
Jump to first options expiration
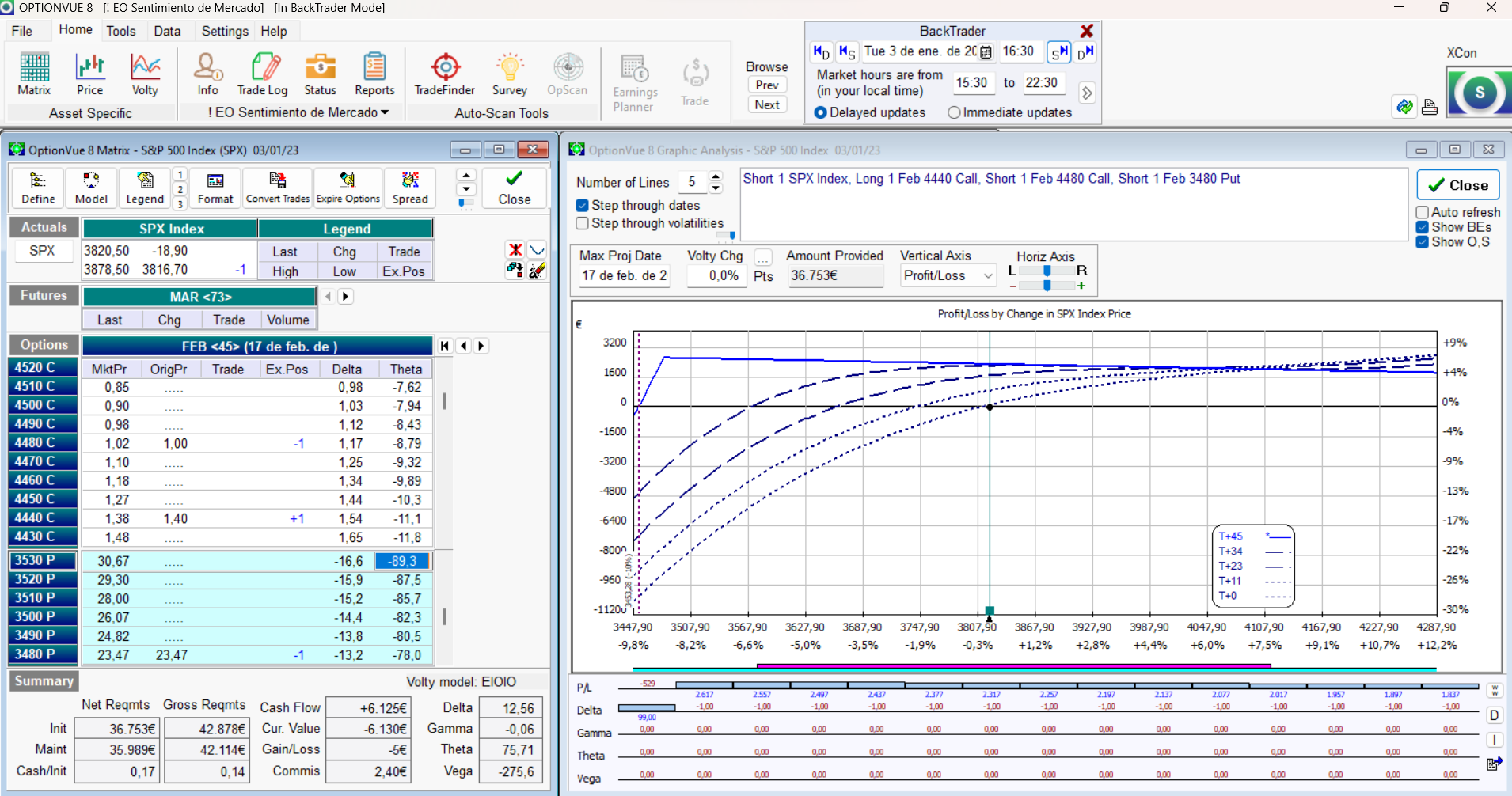tap(445, 346)
